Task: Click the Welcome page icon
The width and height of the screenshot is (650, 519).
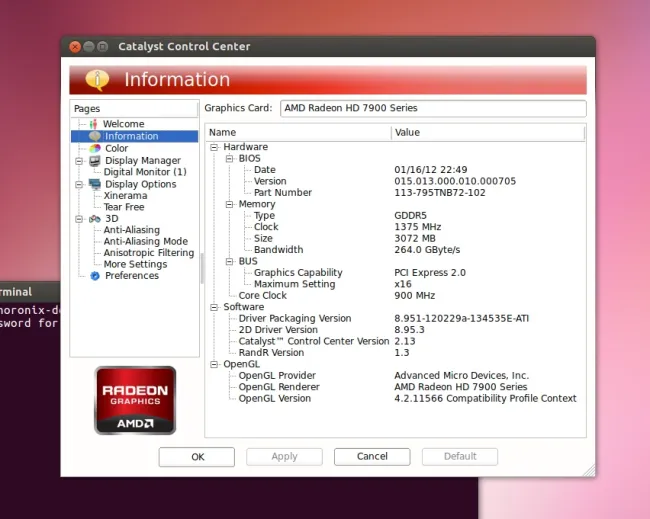Action: coord(94,124)
